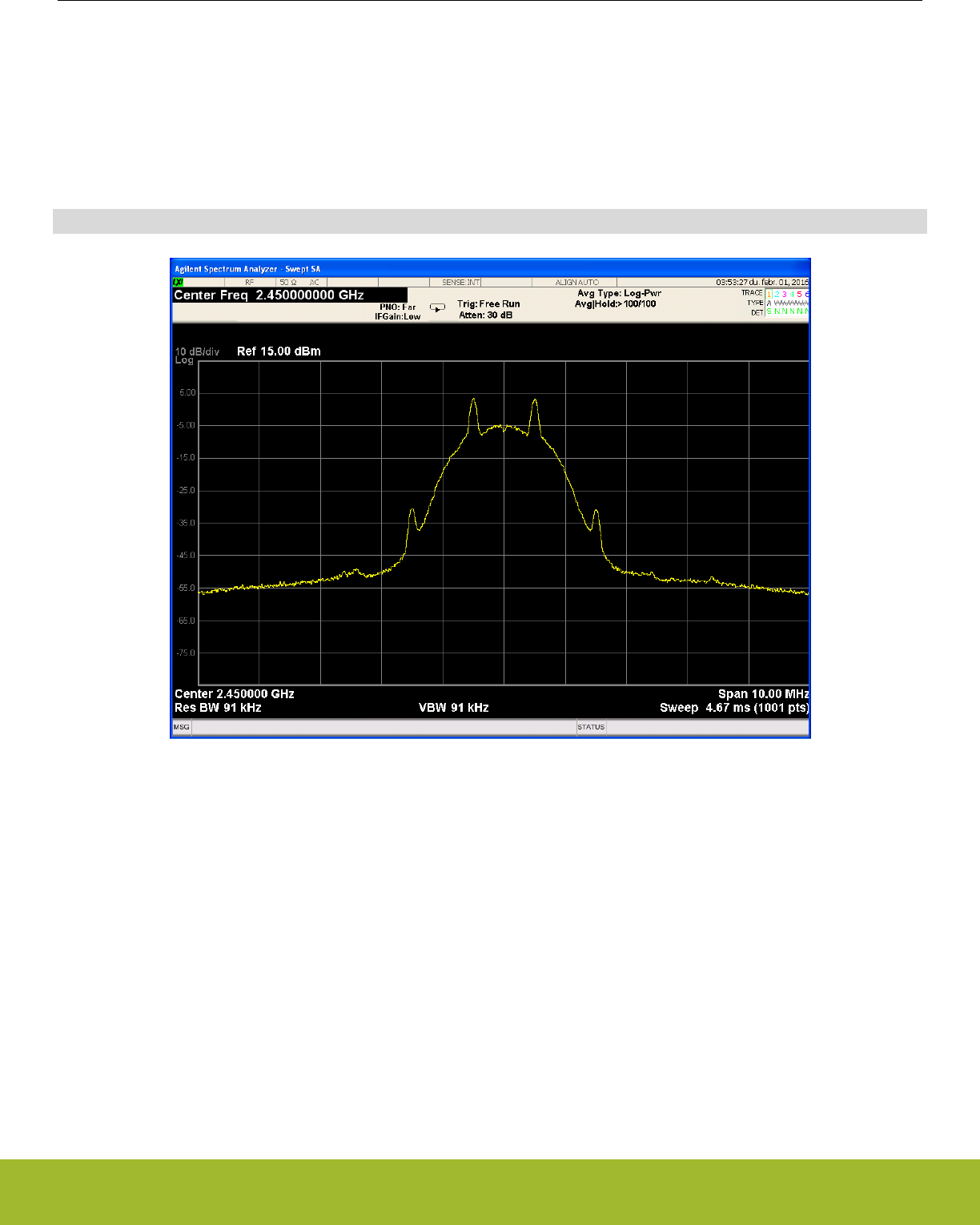Click the IFGain:Low setting

[x=398, y=317]
